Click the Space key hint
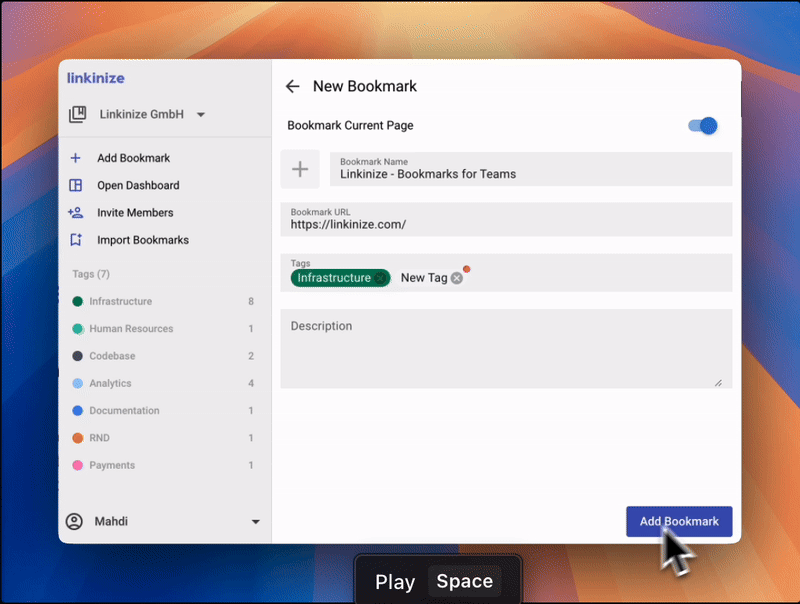The image size is (800, 604). point(465,581)
